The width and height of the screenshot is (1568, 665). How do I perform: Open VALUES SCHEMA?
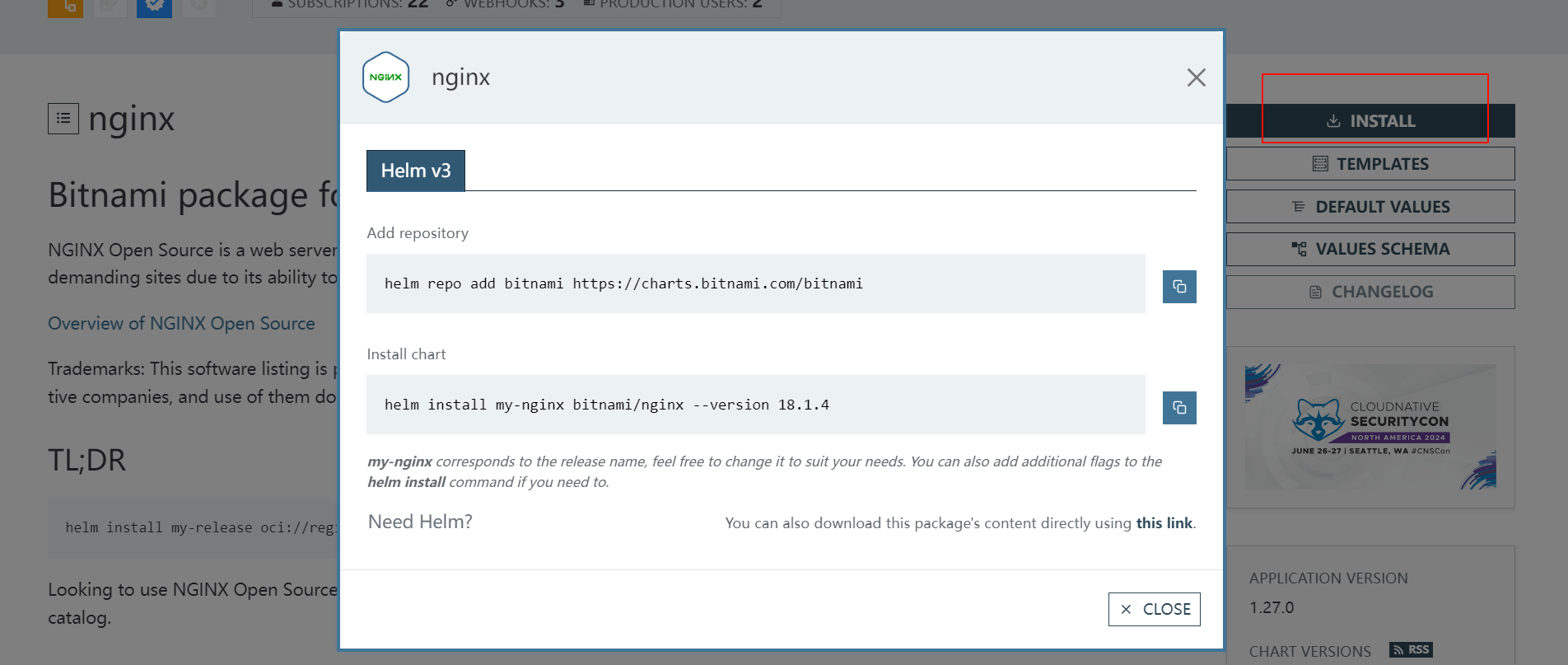[1370, 249]
